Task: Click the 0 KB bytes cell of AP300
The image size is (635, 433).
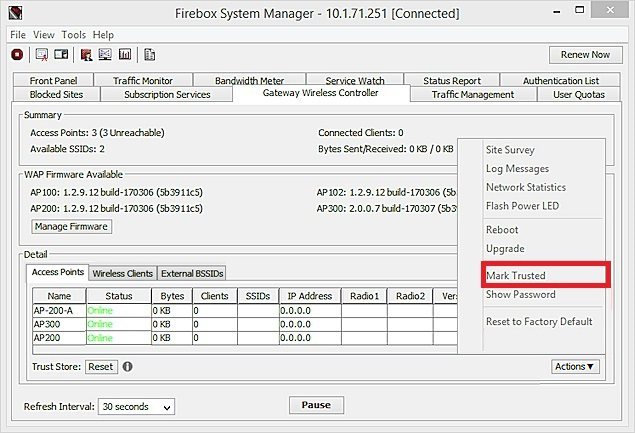Action: [x=172, y=324]
